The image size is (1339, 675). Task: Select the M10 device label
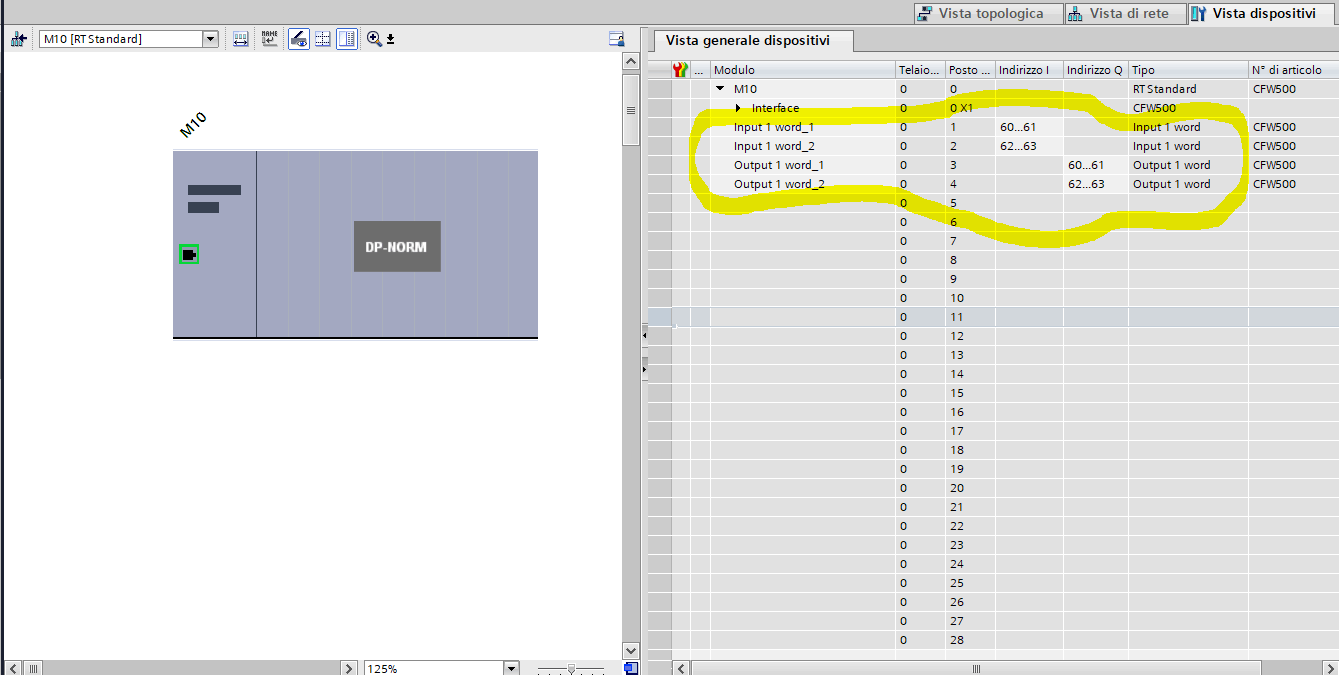[193, 125]
